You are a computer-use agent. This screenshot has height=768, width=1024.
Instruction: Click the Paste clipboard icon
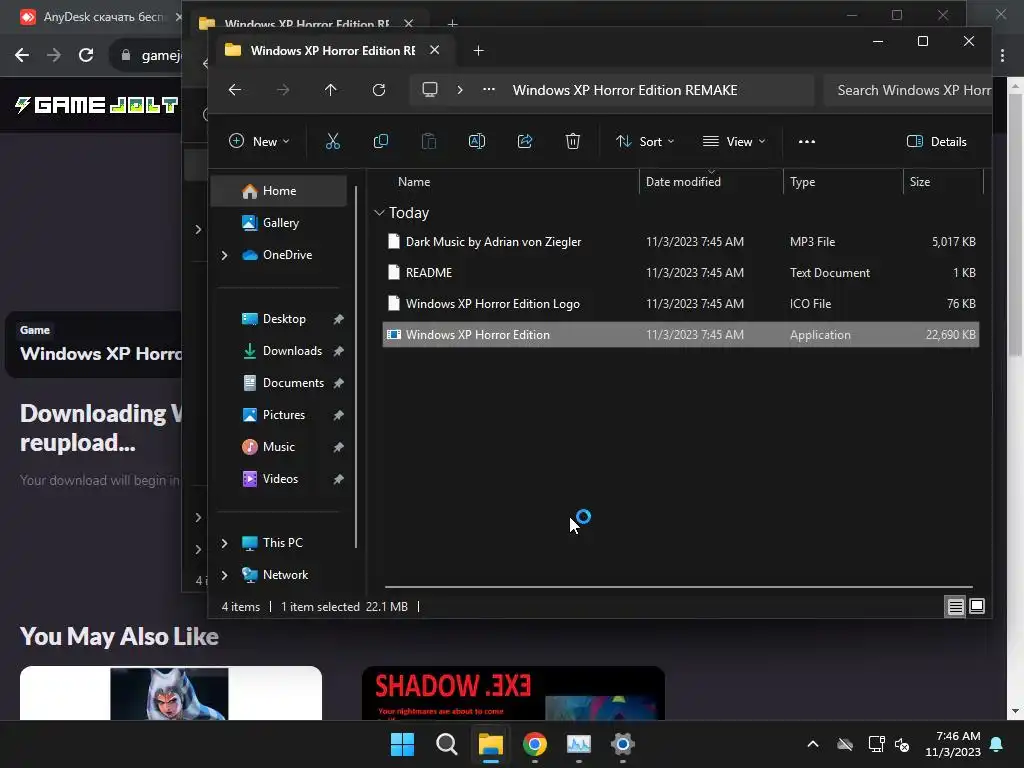pos(428,141)
